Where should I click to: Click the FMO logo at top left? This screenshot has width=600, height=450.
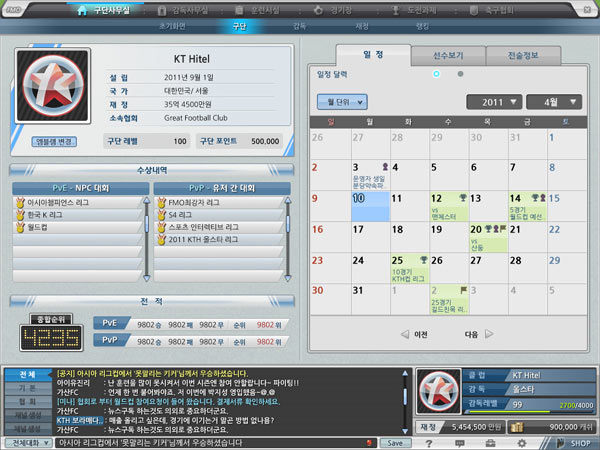point(14,10)
